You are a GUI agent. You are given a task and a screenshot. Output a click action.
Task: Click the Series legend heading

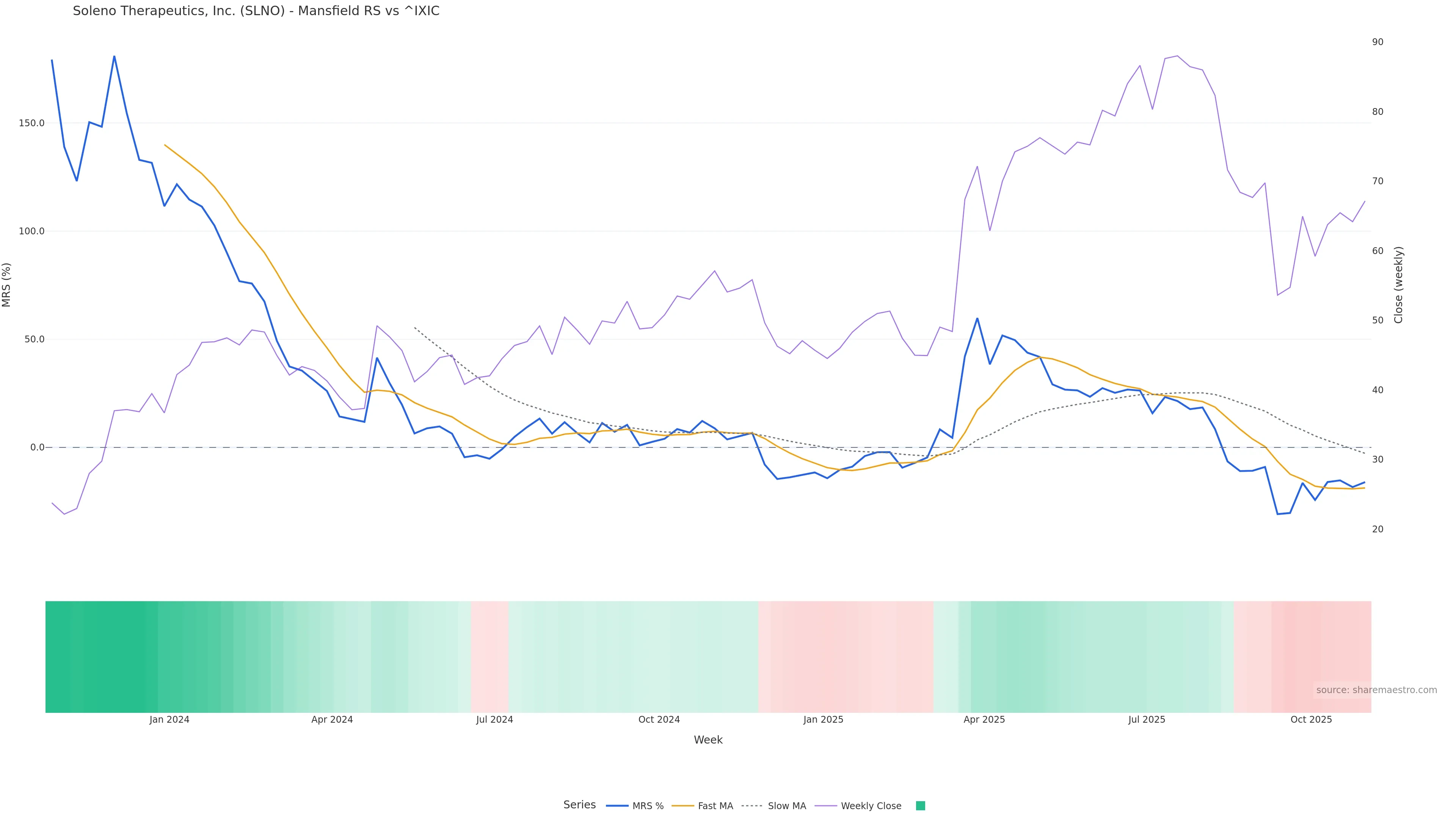(579, 805)
